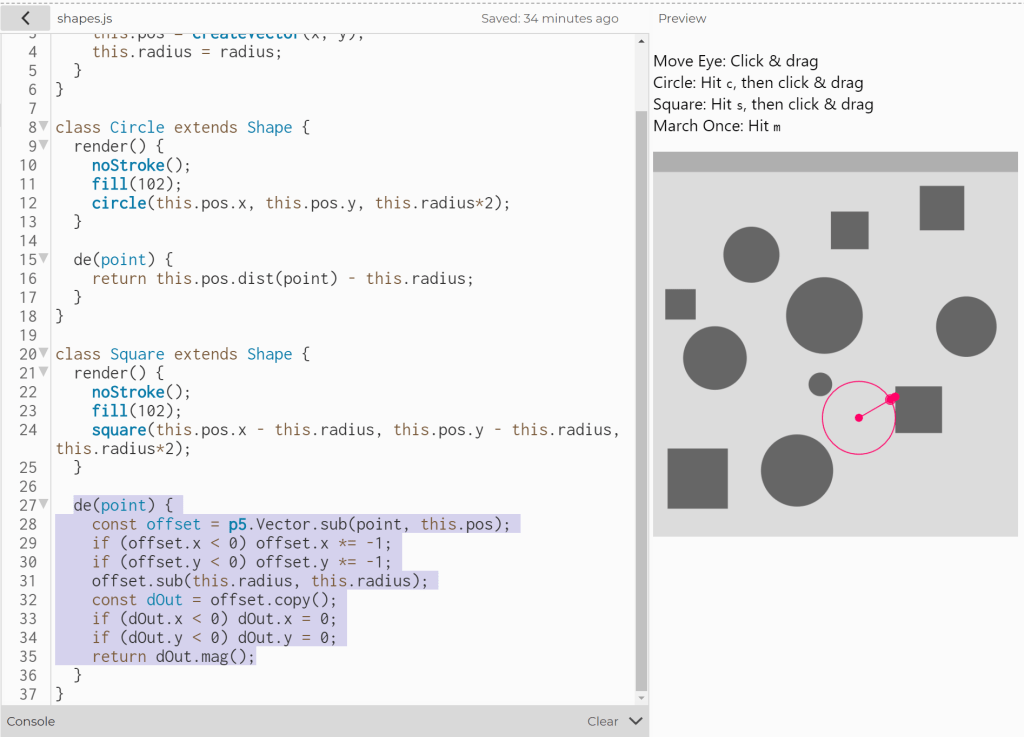Collapse Square's render() at line 21
Viewport: 1024px width, 737px height.
(x=43, y=373)
